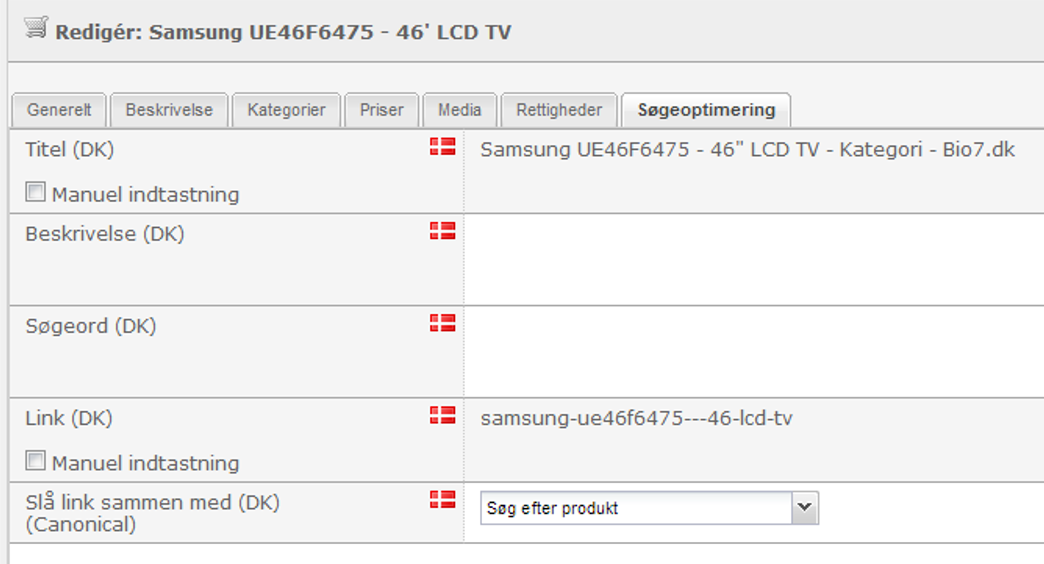This screenshot has width=1044, height=564.
Task: Click Danish flag in Søgeord (DK) row
Action: point(442,323)
